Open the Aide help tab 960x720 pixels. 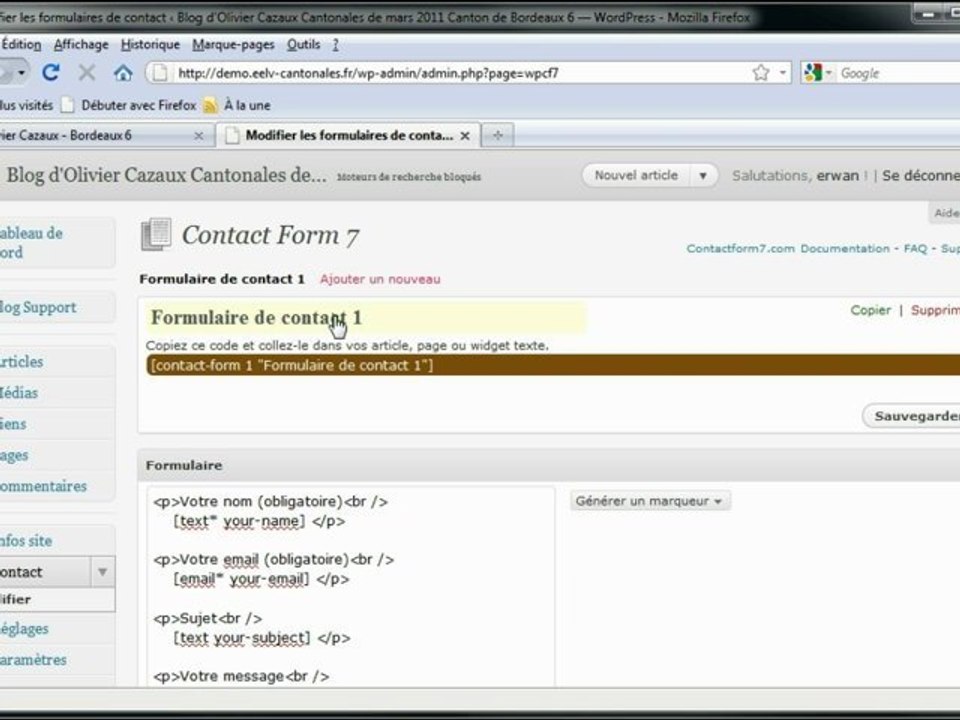[945, 213]
